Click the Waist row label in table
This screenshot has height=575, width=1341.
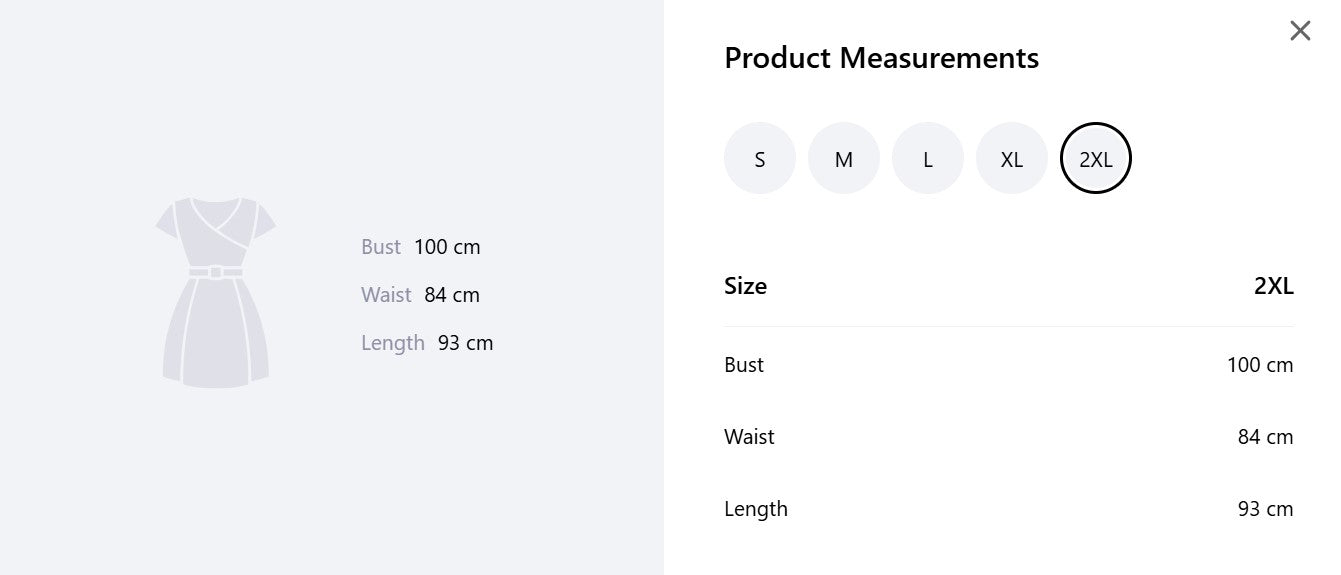point(749,437)
